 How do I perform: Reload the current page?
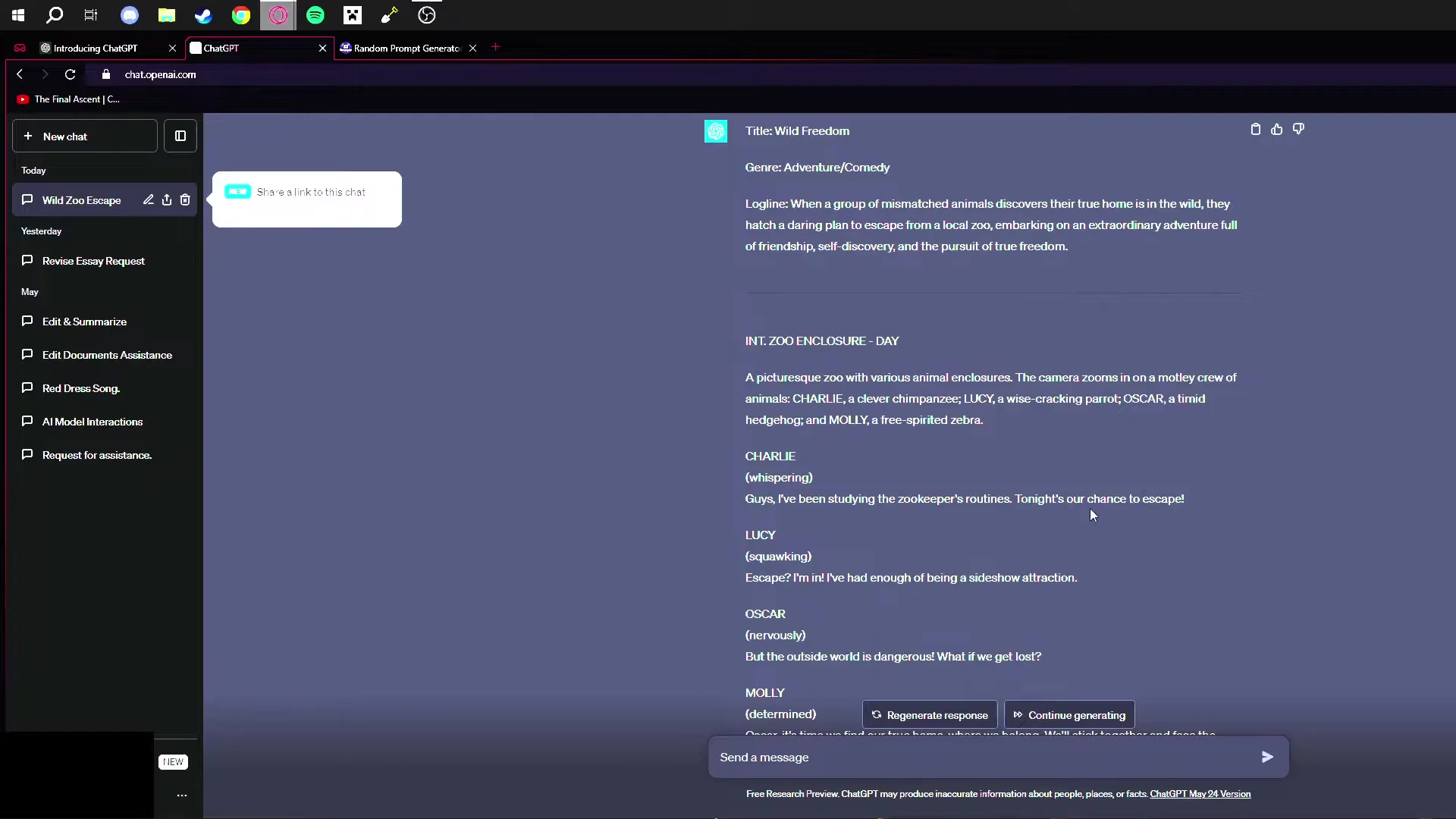click(x=70, y=74)
